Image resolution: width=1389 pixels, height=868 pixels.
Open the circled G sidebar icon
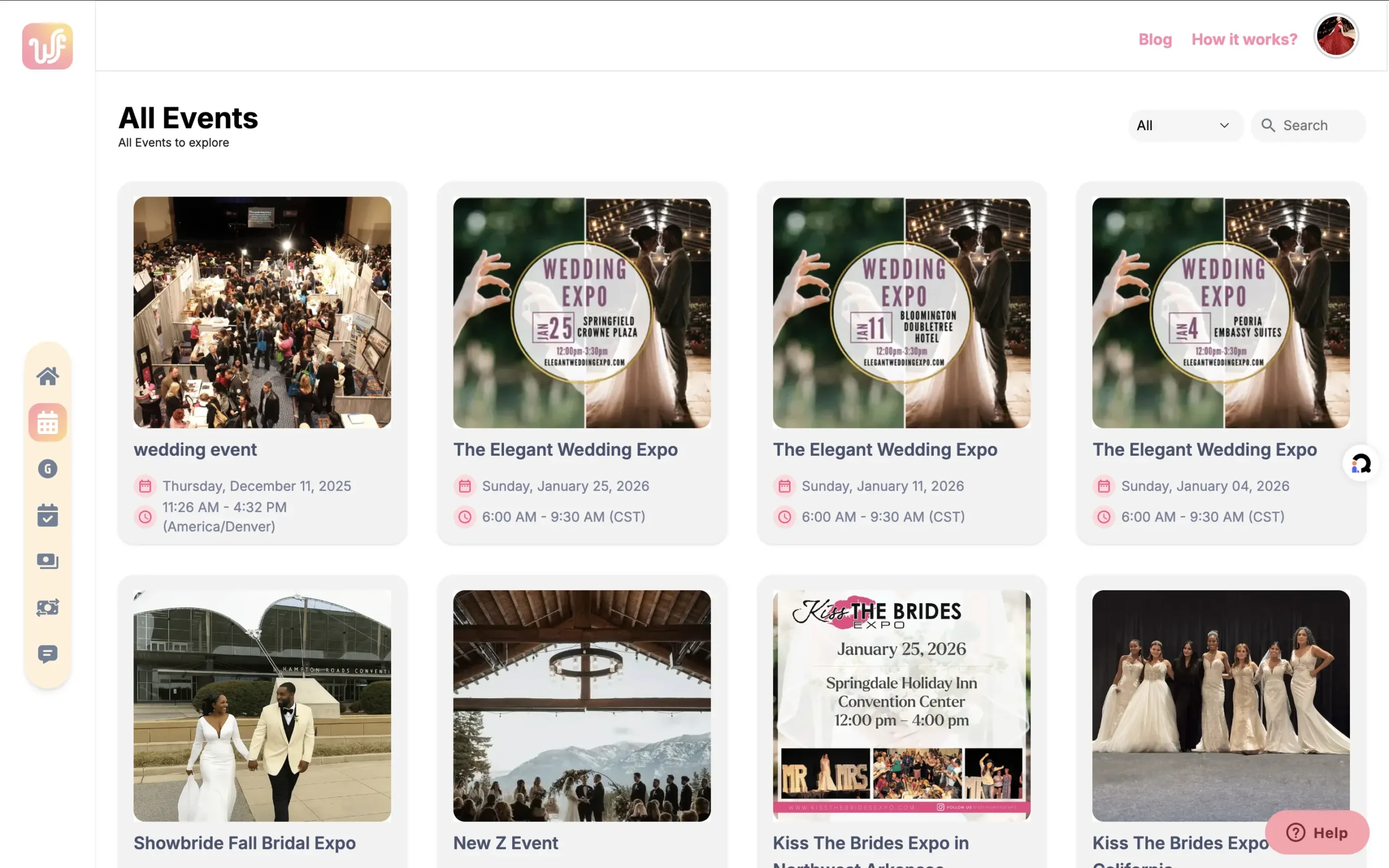click(x=48, y=469)
